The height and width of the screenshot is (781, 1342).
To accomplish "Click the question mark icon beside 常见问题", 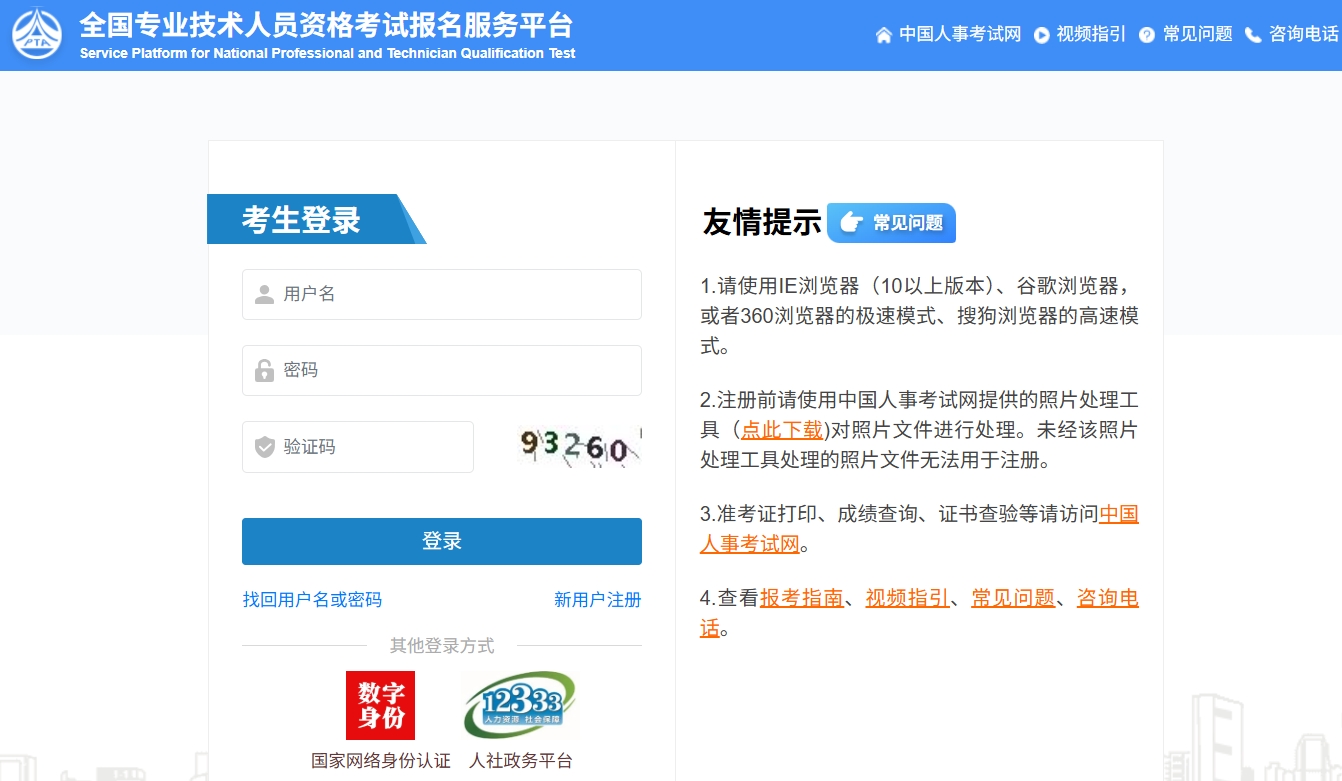I will click(x=1147, y=35).
